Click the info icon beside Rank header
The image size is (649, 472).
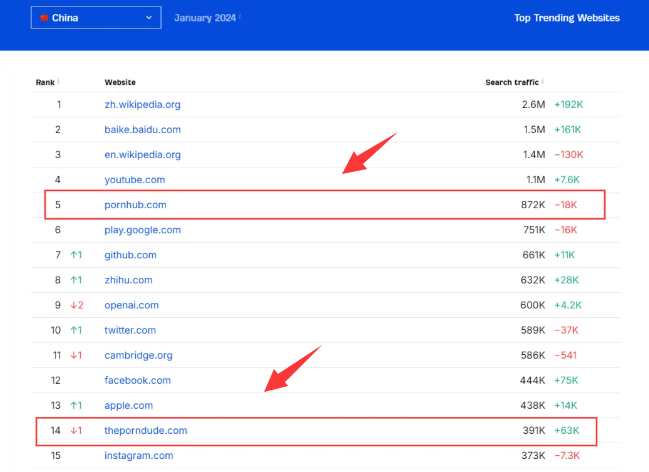click(58, 81)
